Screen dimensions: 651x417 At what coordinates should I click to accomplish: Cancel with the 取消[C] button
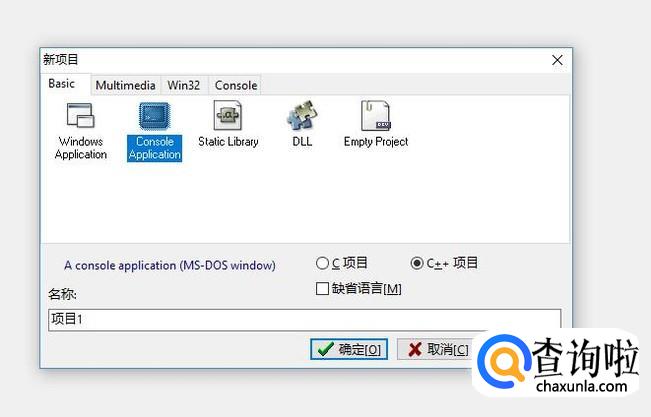tap(435, 349)
